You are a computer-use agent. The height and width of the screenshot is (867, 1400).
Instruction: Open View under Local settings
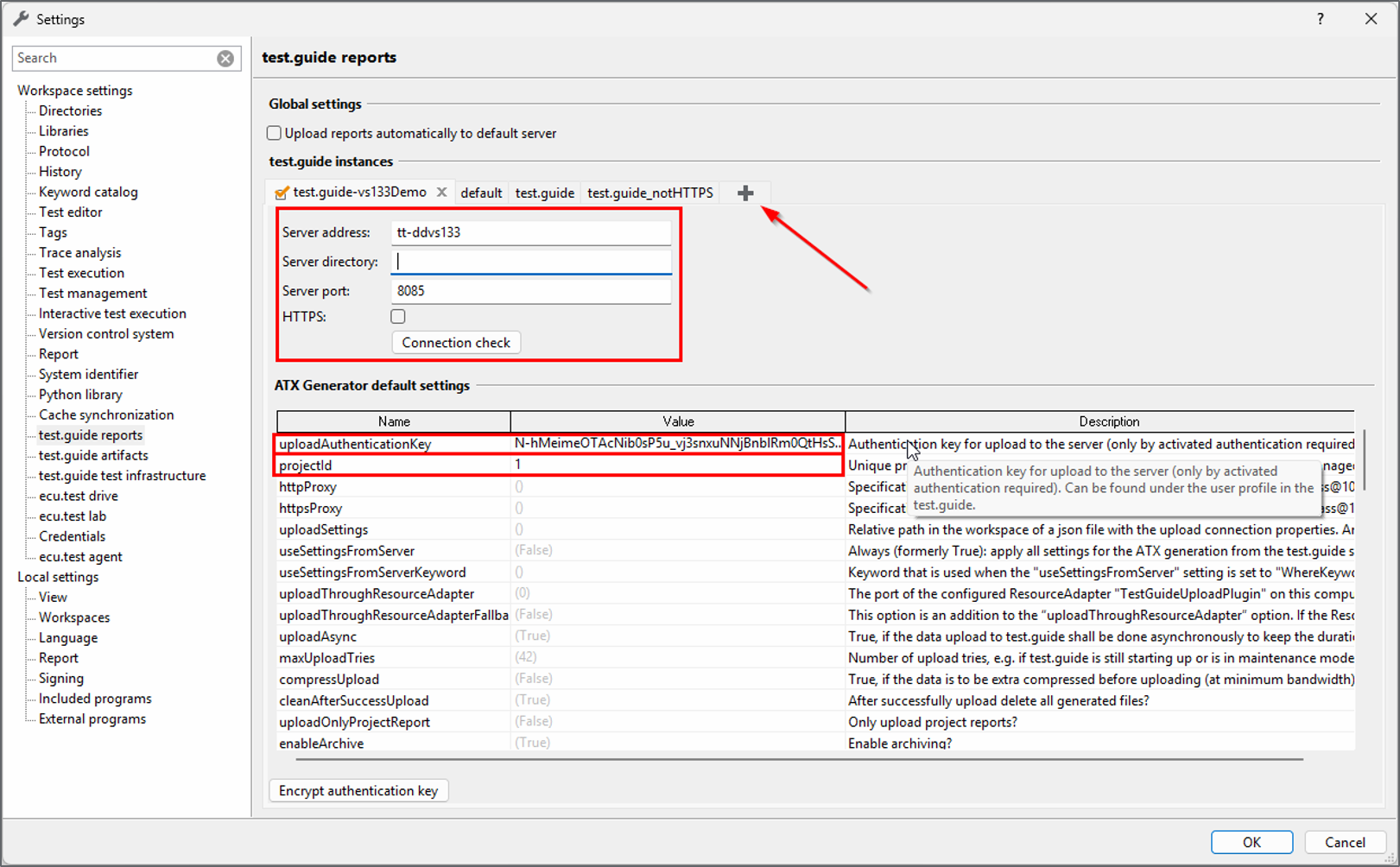tap(53, 598)
